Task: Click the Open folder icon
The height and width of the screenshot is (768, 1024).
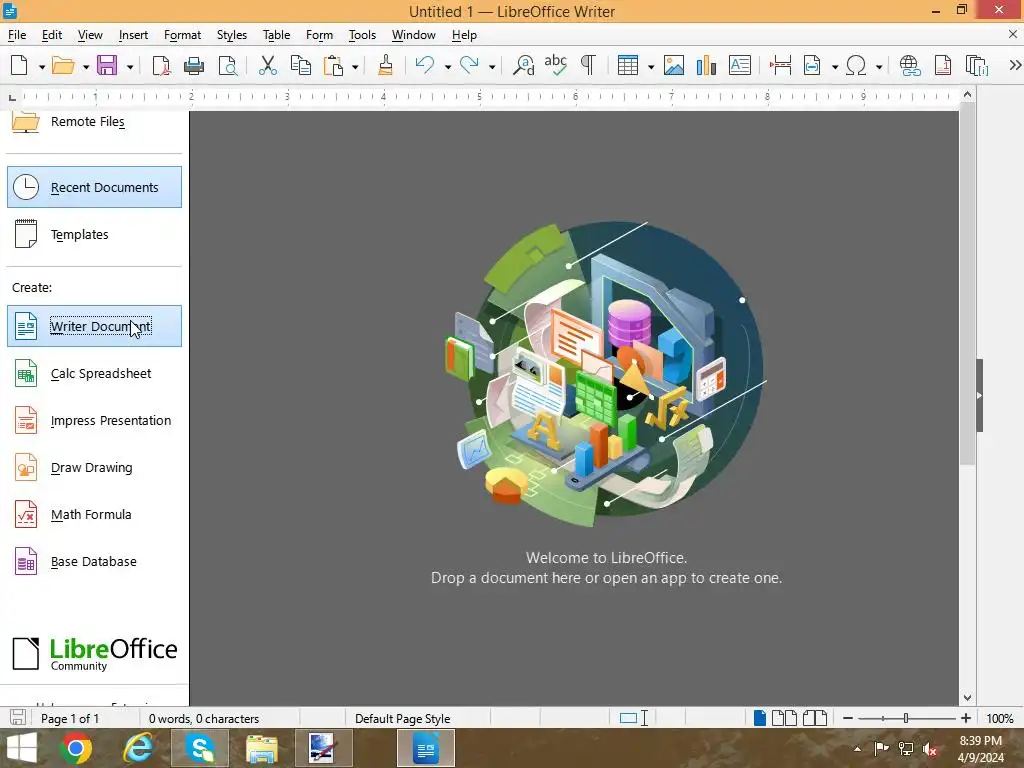Action: 63,65
